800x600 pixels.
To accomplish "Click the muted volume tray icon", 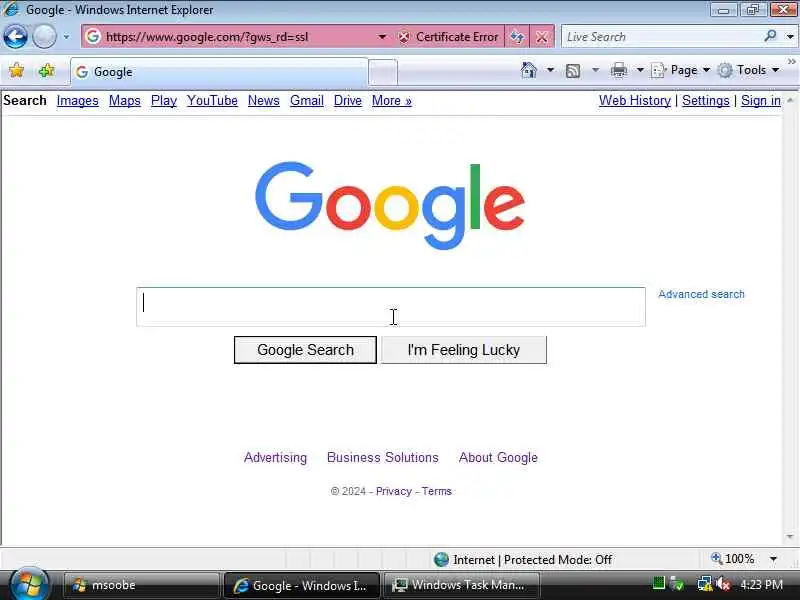I will click(x=723, y=584).
